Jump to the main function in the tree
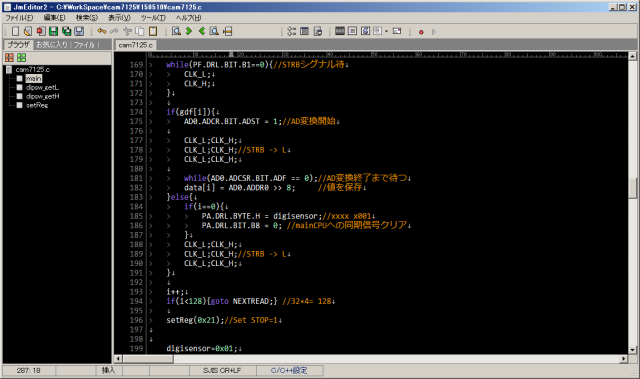640x379 pixels. (x=33, y=78)
